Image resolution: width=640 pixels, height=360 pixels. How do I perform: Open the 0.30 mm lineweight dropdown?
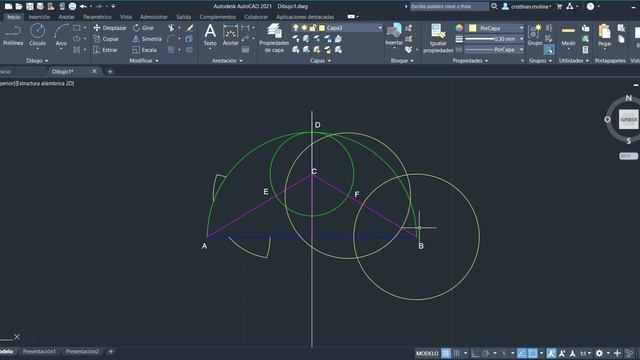[521, 39]
